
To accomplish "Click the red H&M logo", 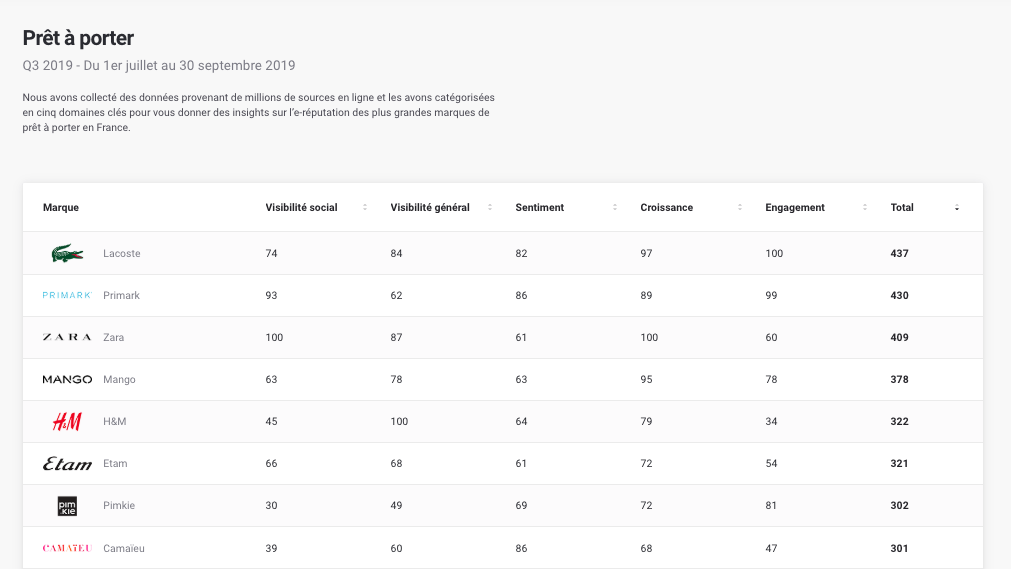I will tap(67, 422).
